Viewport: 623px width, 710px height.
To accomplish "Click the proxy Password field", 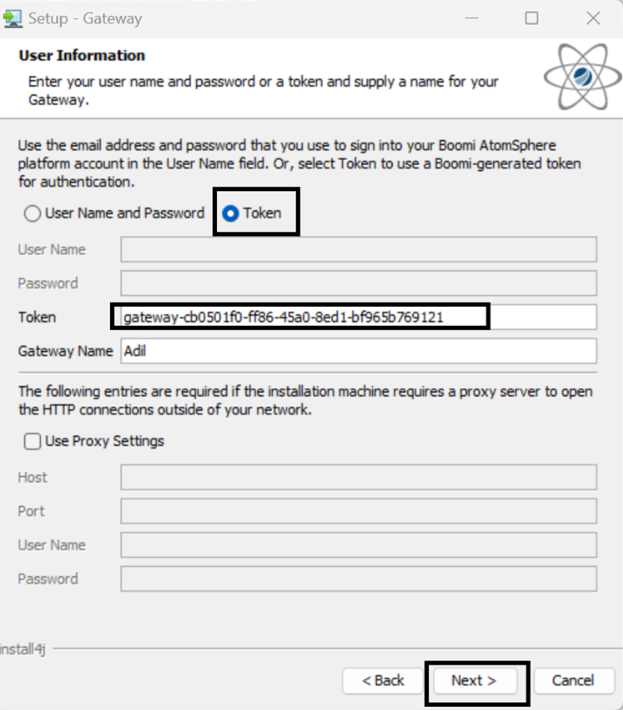I will tap(358, 579).
